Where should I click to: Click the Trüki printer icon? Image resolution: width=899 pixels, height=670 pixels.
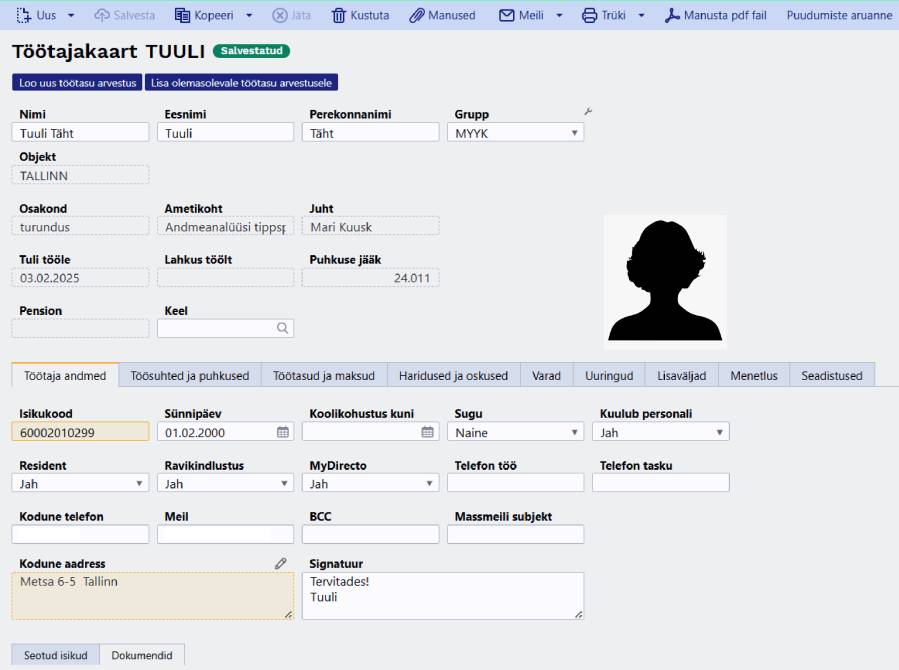point(590,16)
